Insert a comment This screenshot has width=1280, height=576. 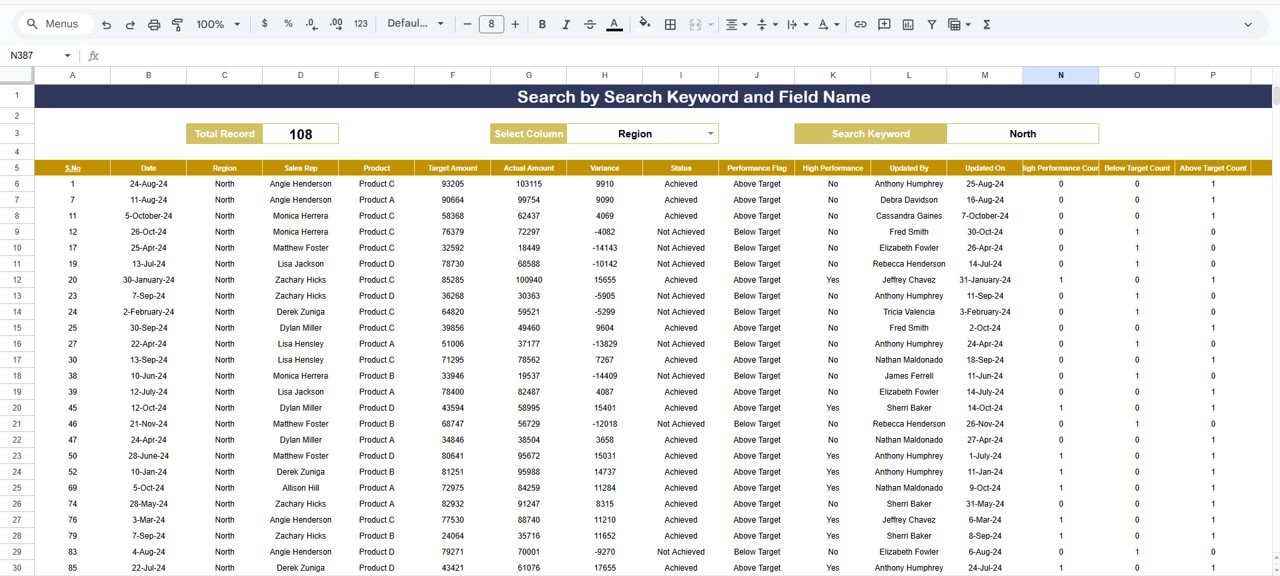(x=884, y=24)
